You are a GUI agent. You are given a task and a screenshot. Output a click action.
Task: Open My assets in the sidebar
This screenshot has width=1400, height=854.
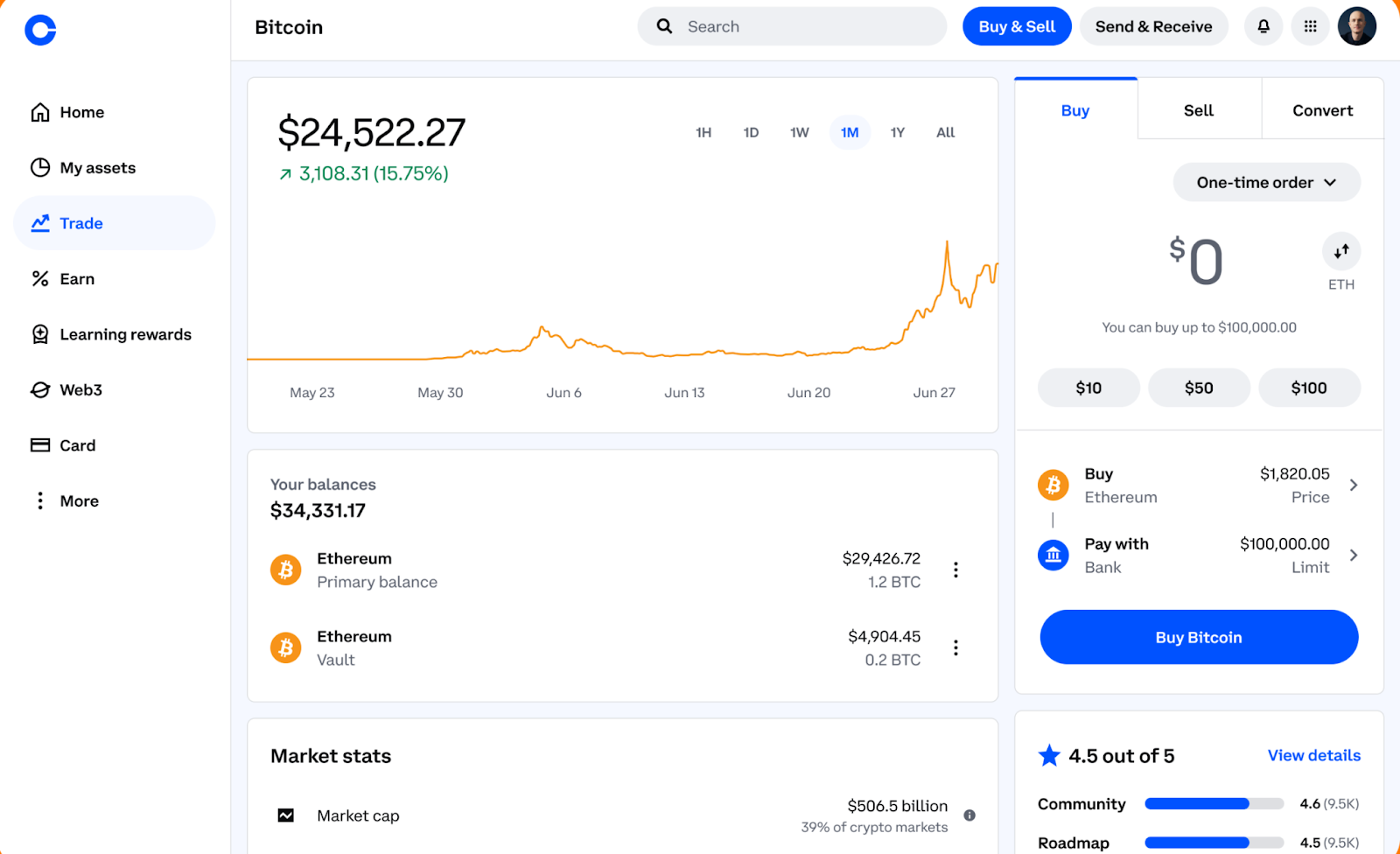[x=115, y=167]
